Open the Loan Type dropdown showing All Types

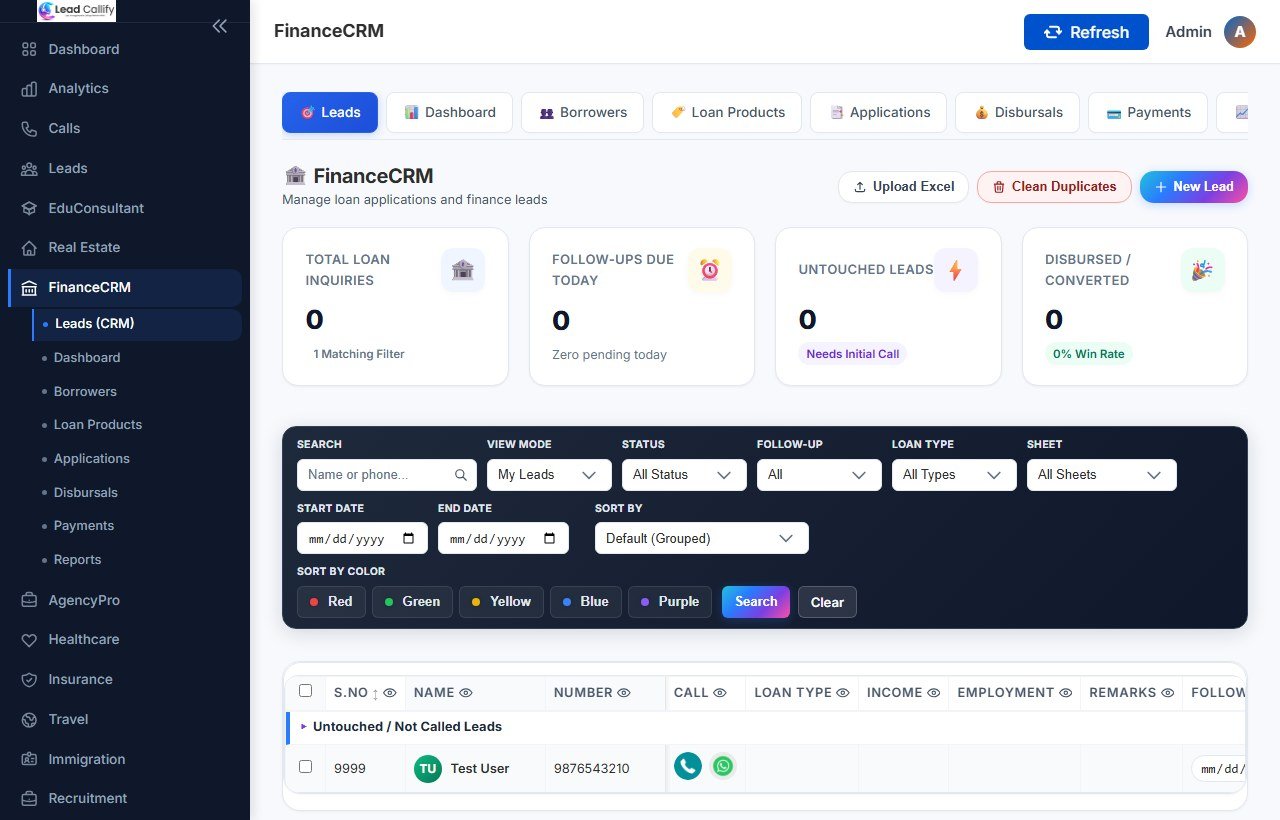point(954,475)
